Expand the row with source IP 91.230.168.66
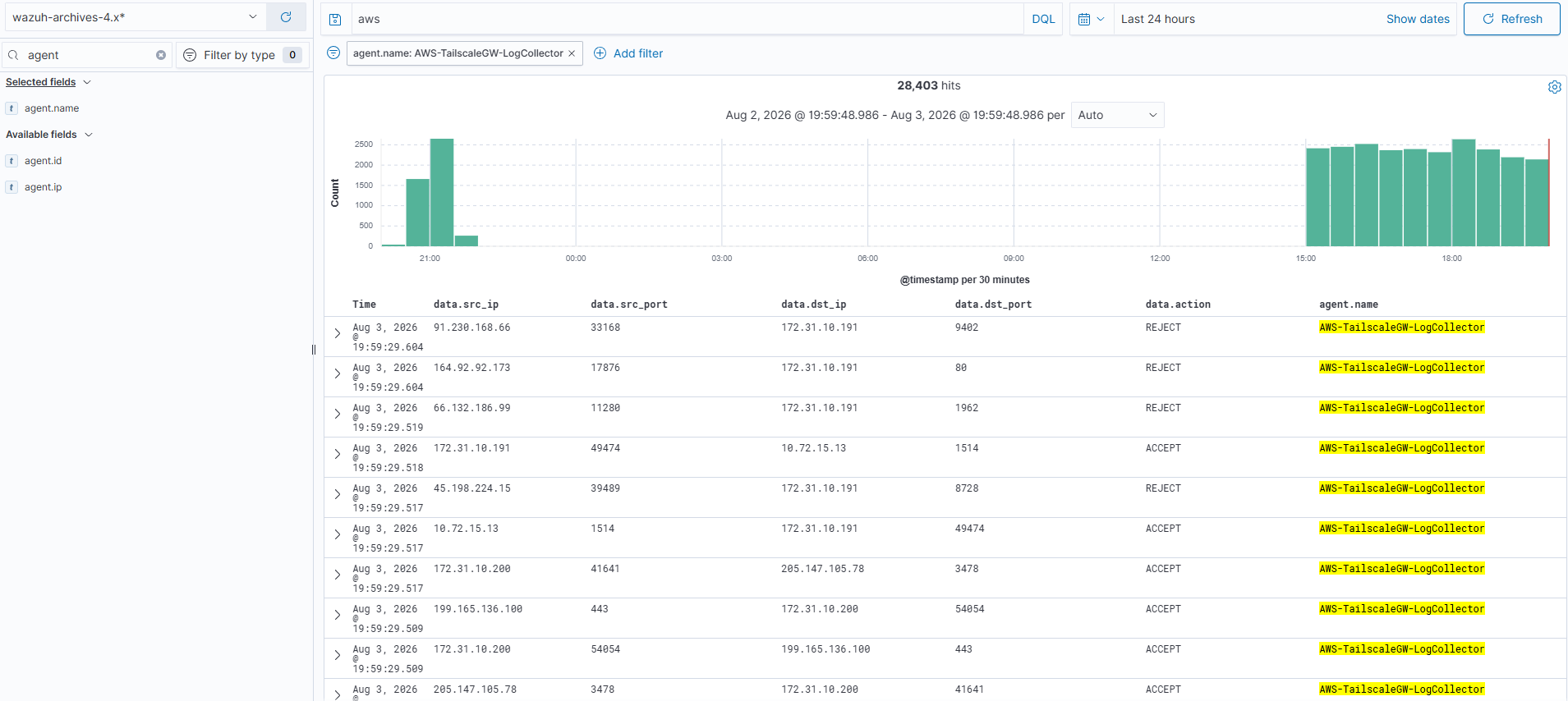The width and height of the screenshot is (1568, 701). click(x=337, y=333)
